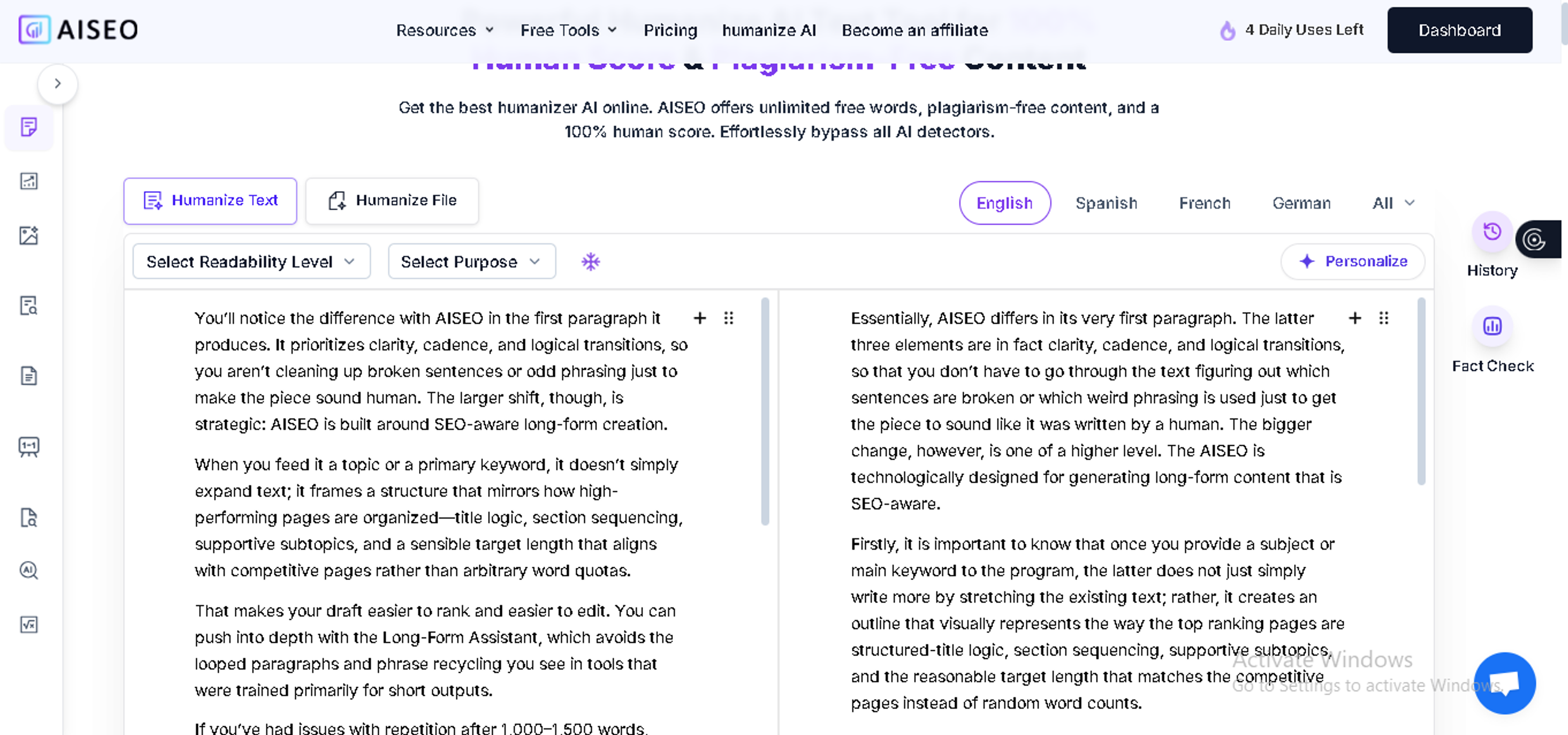The image size is (1568, 735).
Task: Open the humanize AI link
Action: (x=769, y=30)
